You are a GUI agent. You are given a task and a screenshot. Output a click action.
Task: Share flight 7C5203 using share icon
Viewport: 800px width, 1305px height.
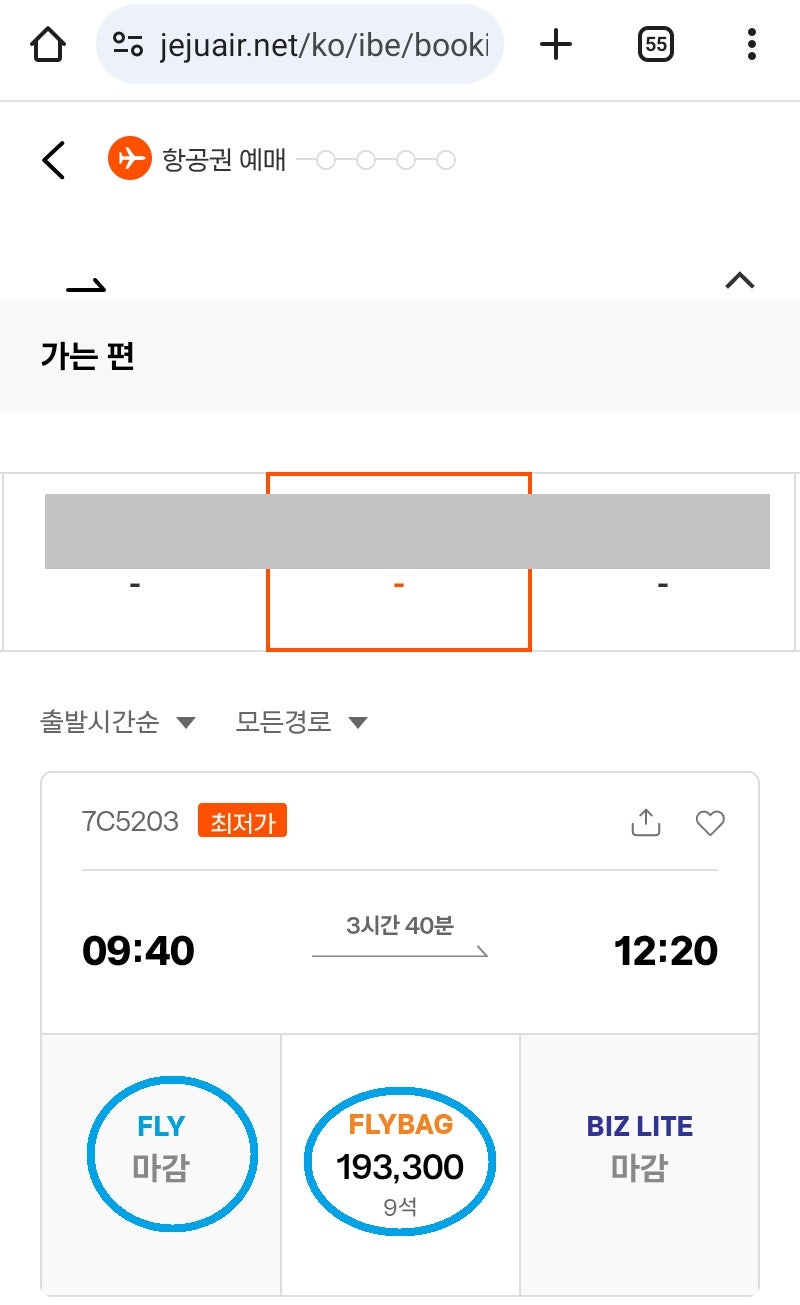point(646,822)
